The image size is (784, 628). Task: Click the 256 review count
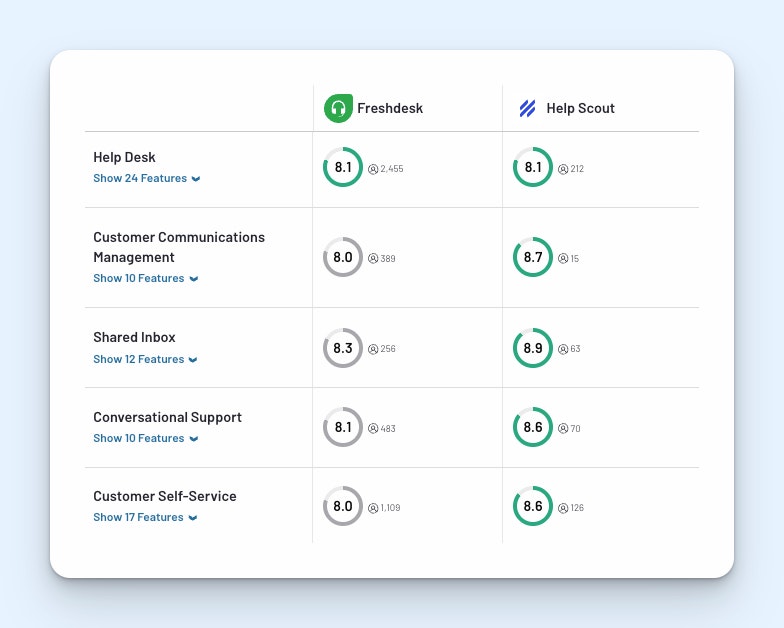tap(388, 349)
